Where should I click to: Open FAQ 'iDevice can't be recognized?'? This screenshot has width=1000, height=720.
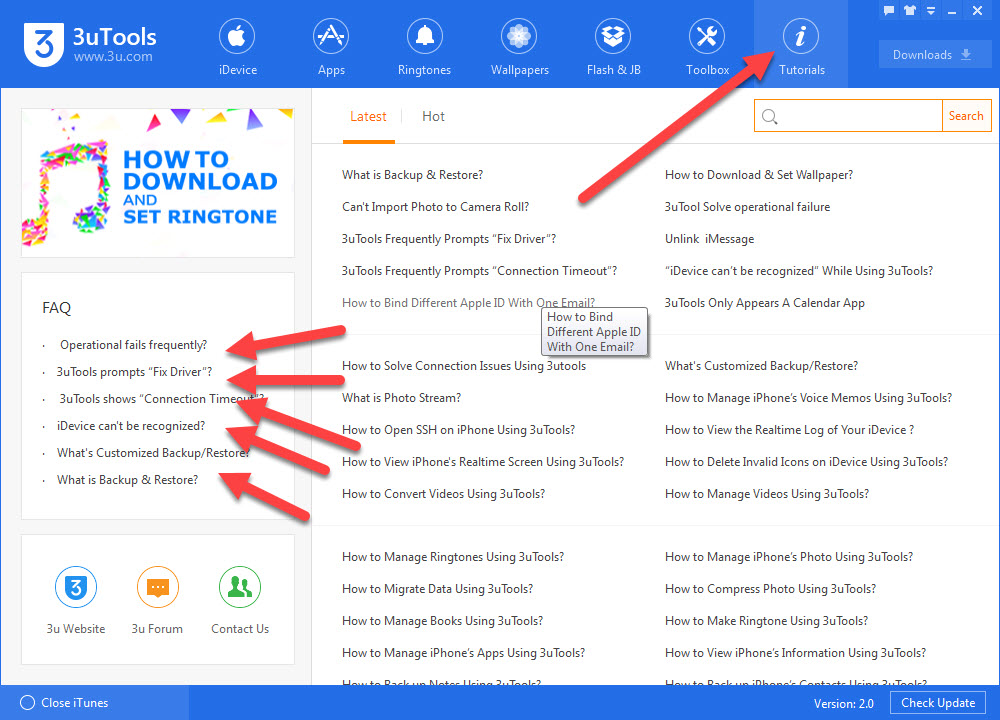pyautogui.click(x=131, y=426)
